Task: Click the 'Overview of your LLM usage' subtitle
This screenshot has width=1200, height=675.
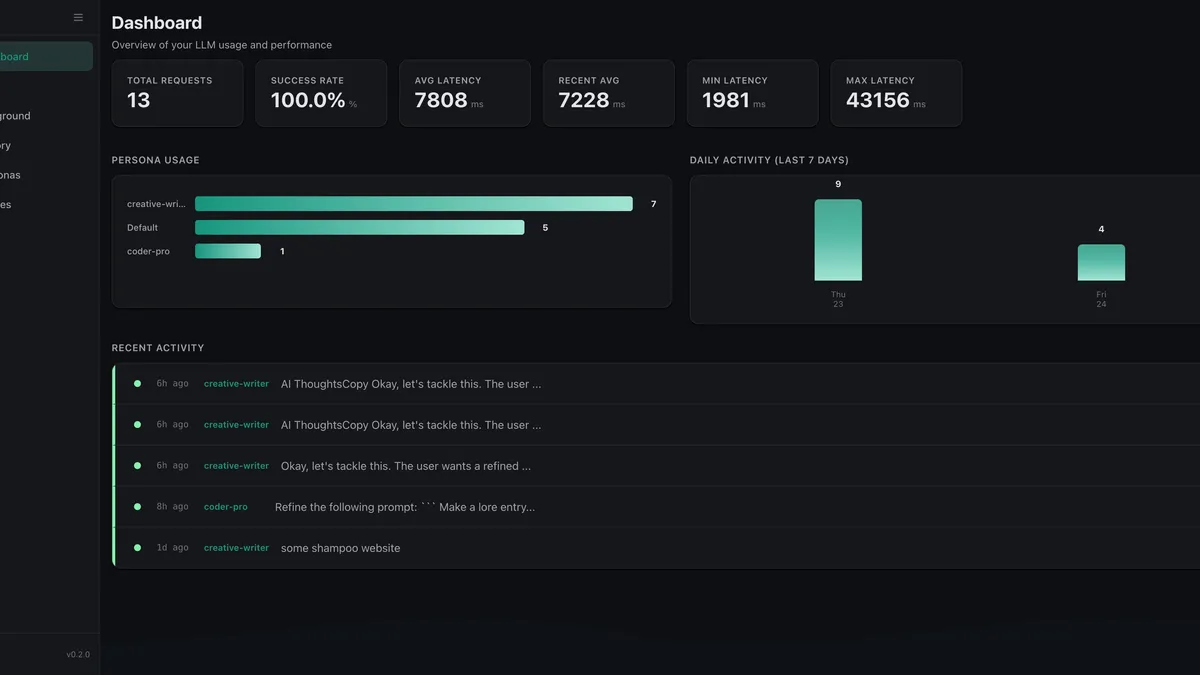Action: (x=222, y=45)
